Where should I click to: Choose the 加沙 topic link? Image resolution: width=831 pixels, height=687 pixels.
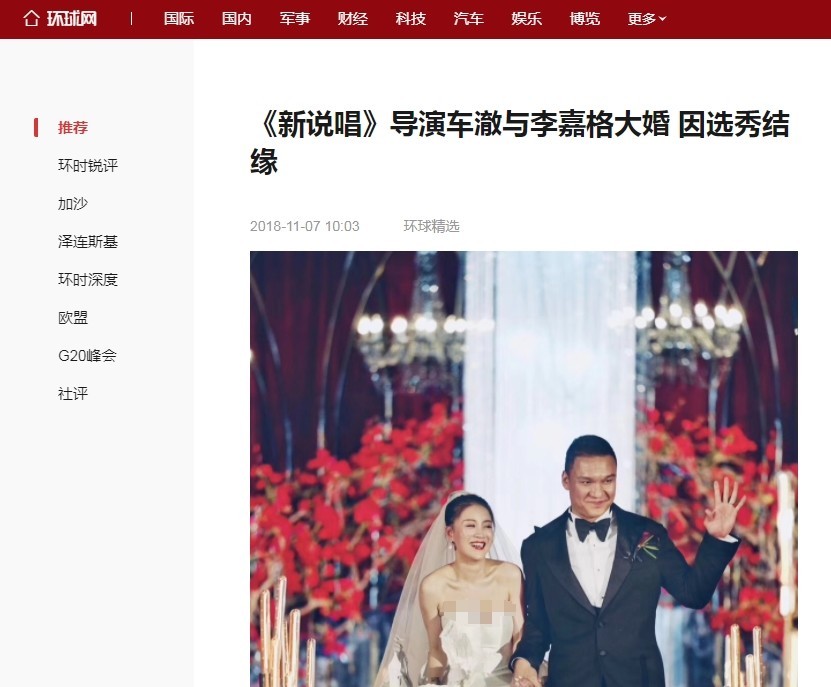[73, 204]
